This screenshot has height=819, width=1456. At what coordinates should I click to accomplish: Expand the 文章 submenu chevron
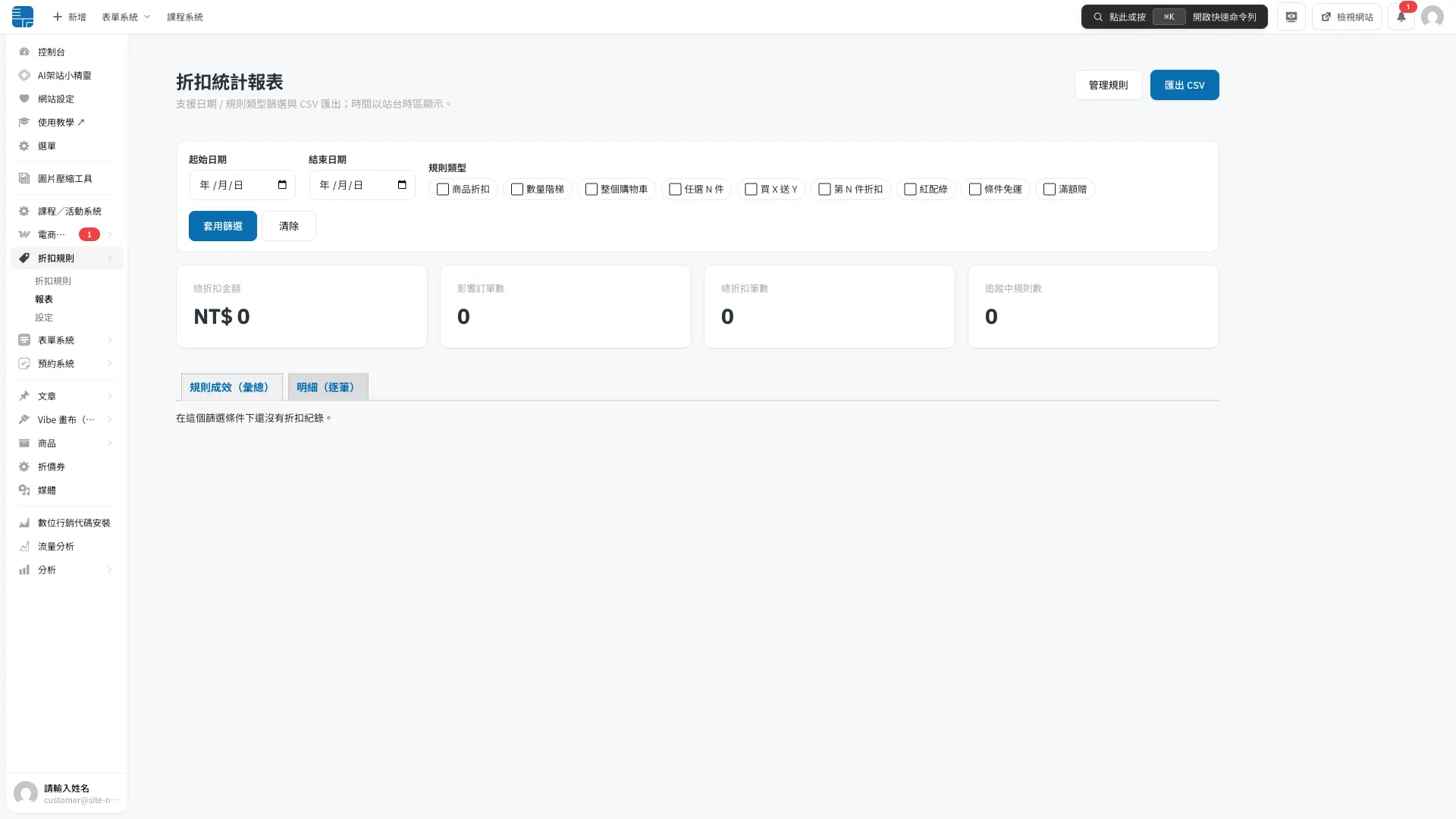click(x=109, y=396)
